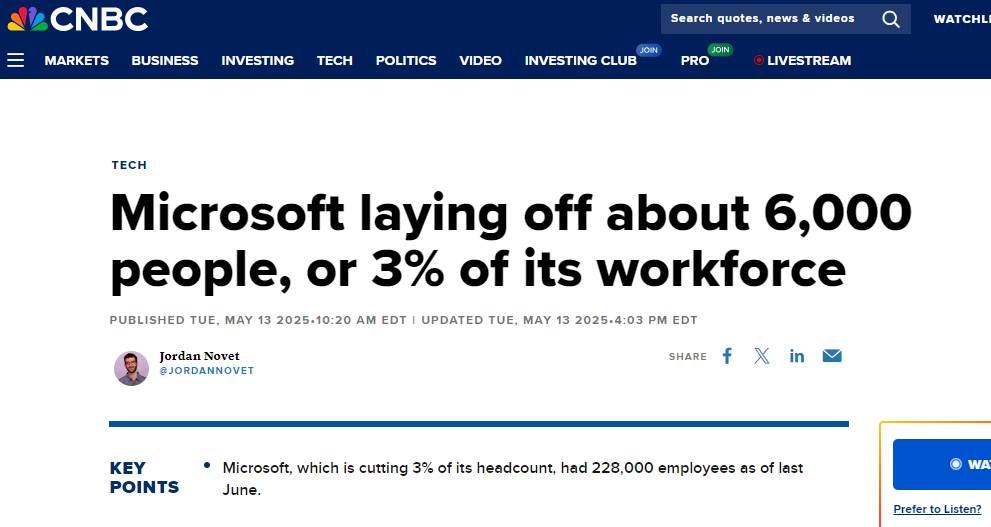
Task: Share article on Facebook
Action: pos(727,356)
